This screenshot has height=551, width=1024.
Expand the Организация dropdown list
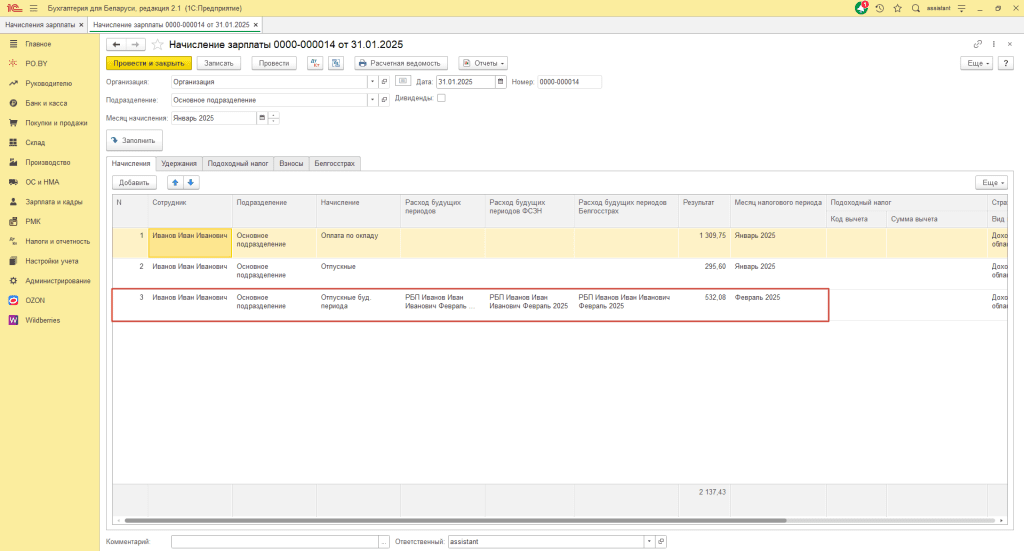372,82
